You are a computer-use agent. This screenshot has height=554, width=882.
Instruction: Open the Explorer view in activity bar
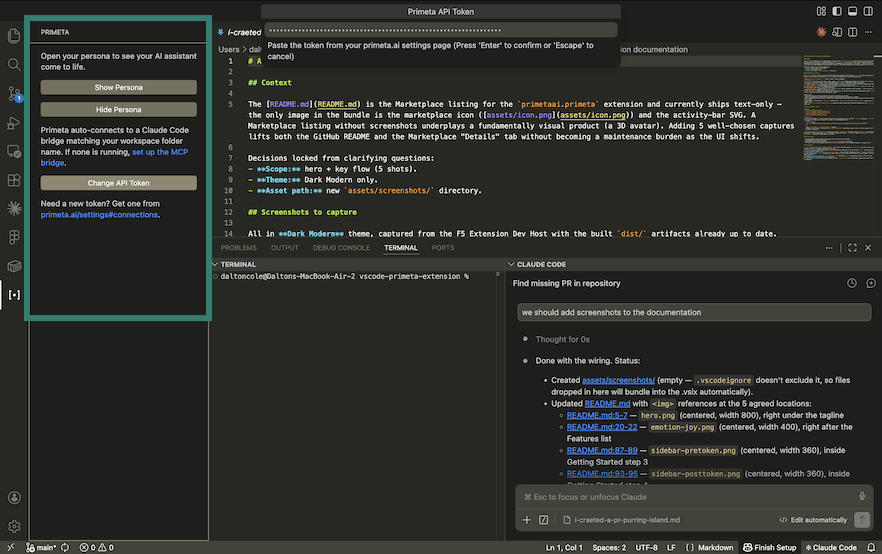pyautogui.click(x=14, y=36)
